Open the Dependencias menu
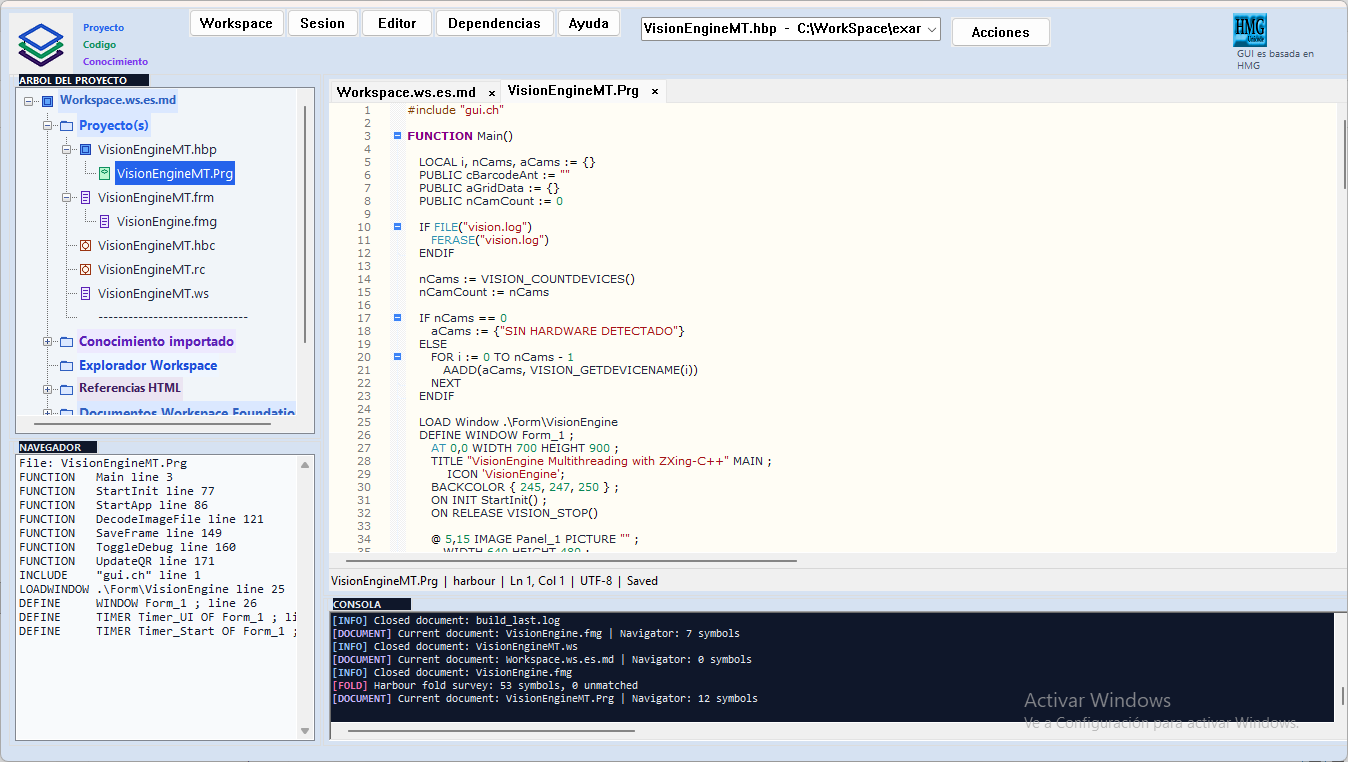The image size is (1348, 762). point(494,23)
